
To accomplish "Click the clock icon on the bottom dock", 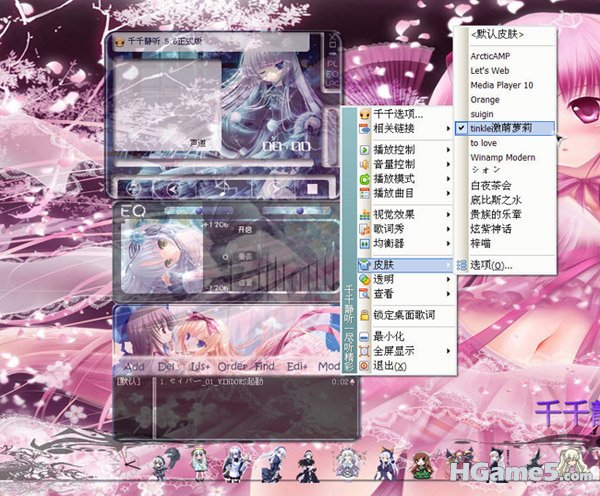I will tap(130, 464).
